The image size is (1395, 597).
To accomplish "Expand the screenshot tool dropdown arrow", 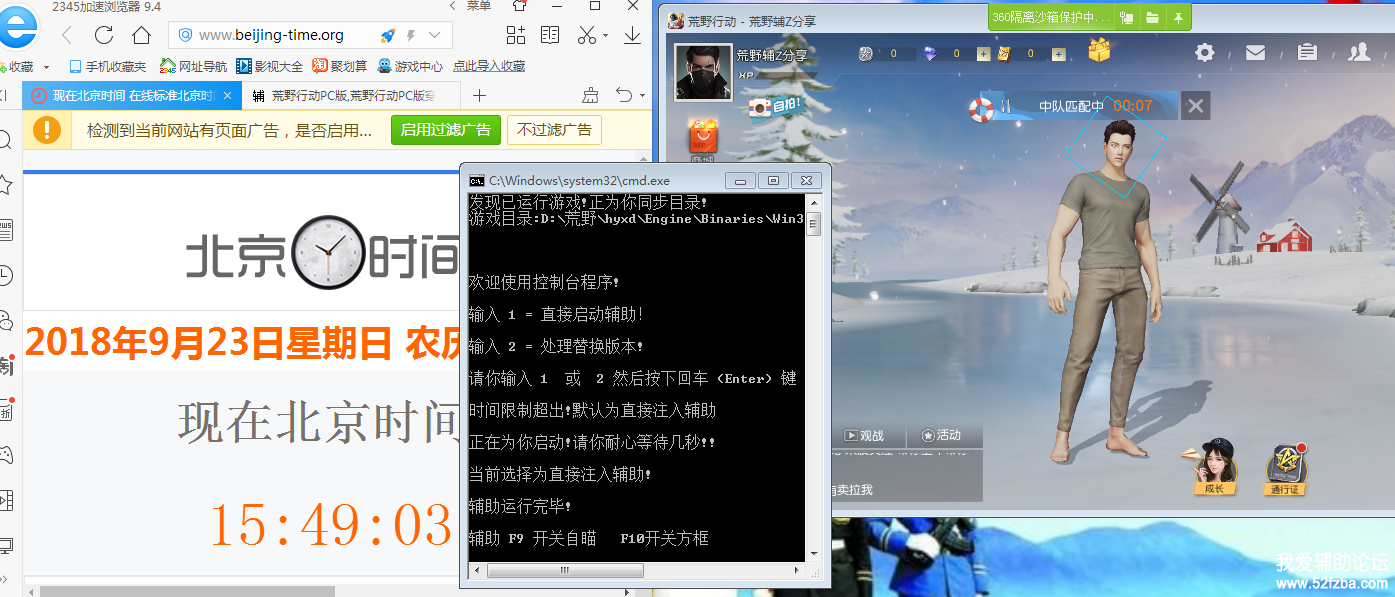I will pos(606,36).
